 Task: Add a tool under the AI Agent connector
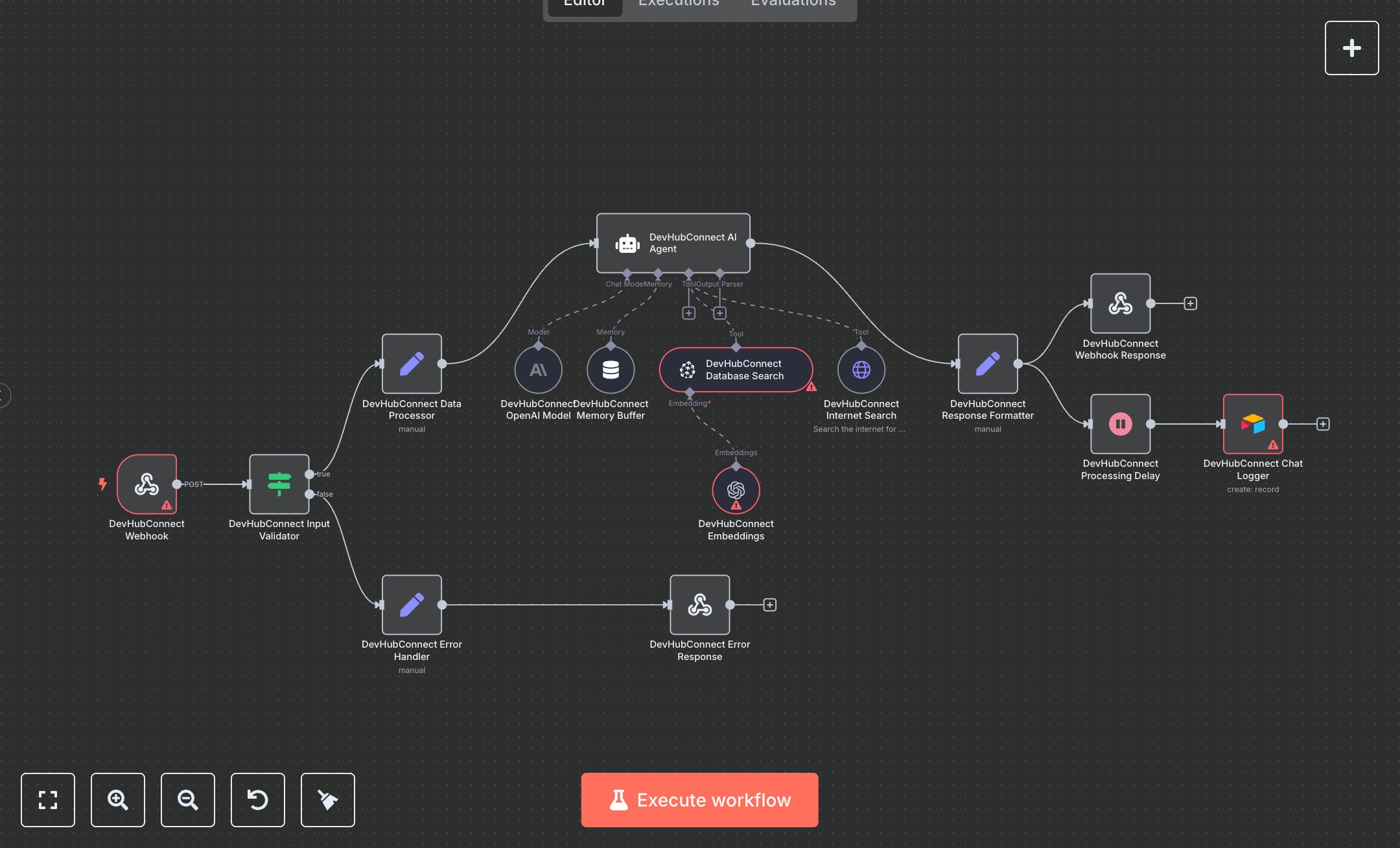click(x=689, y=312)
